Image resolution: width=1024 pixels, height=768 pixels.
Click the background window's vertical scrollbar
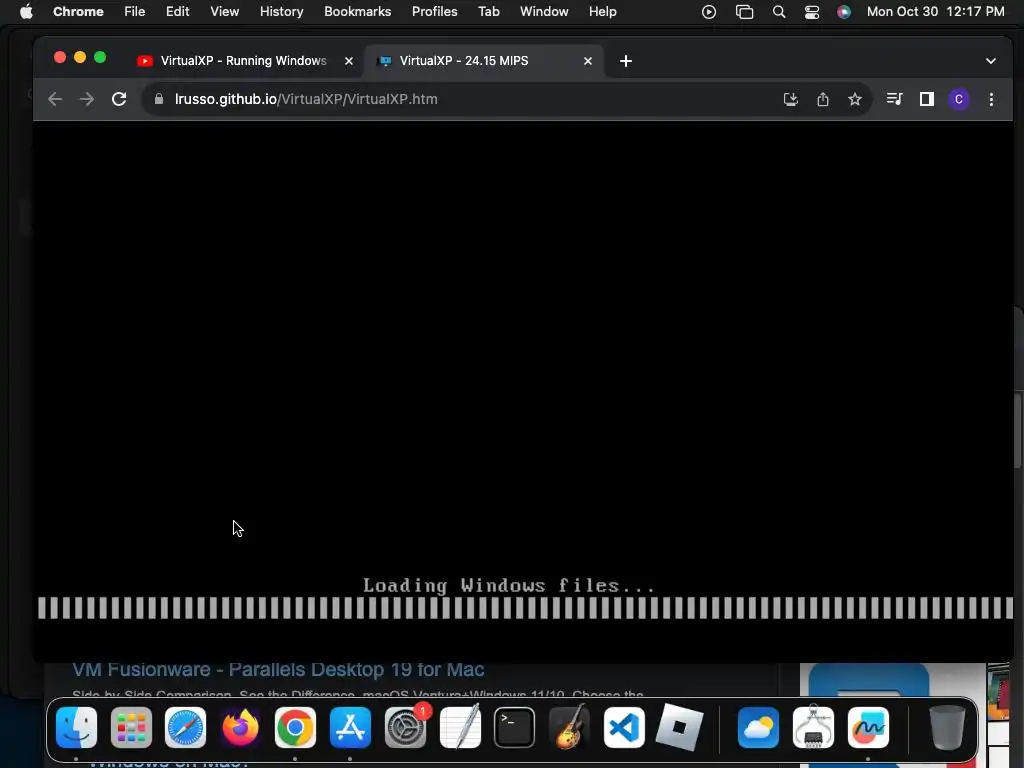pos(1017,430)
